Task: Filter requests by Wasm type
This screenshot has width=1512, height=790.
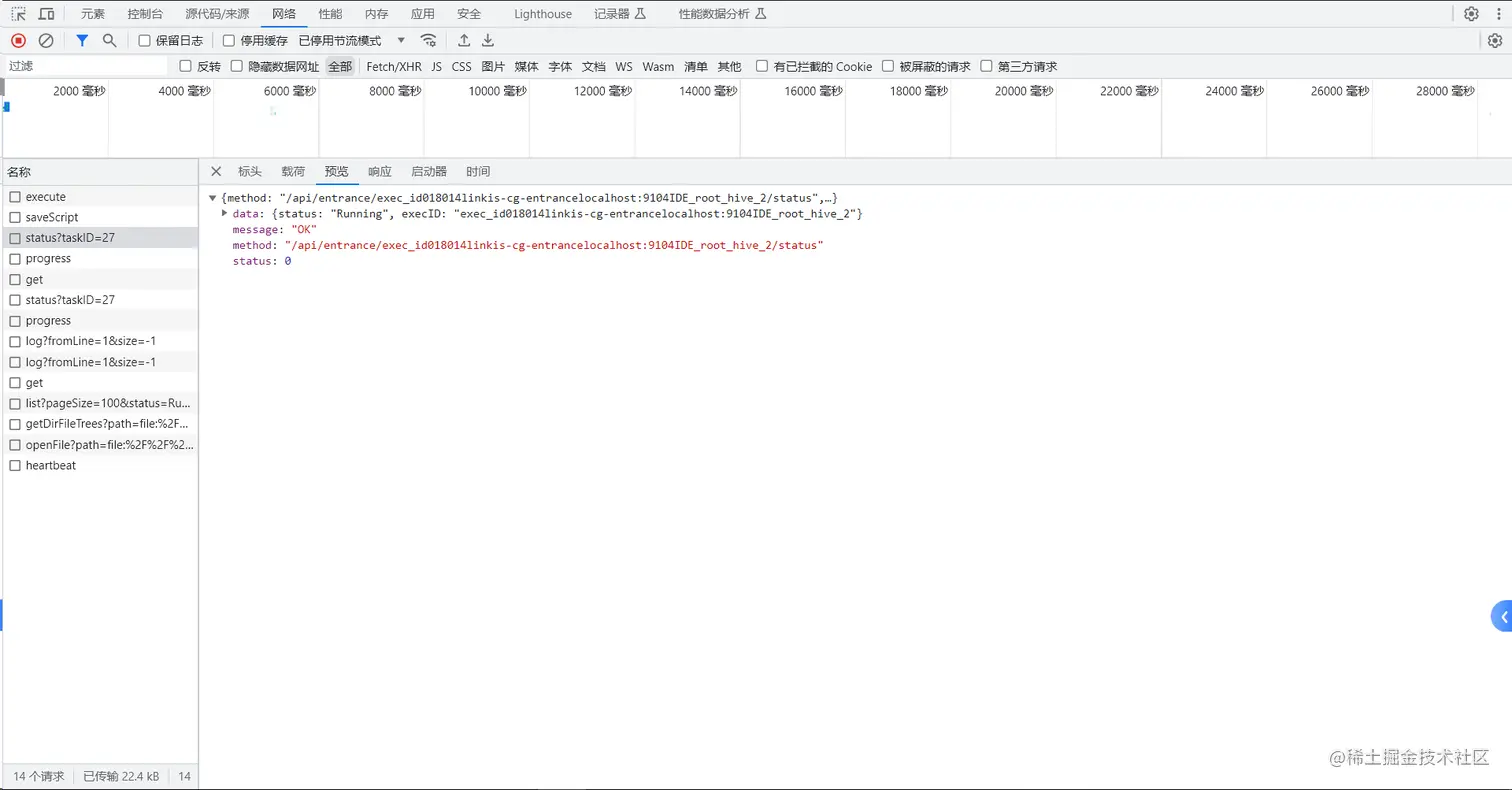Action: (658, 66)
